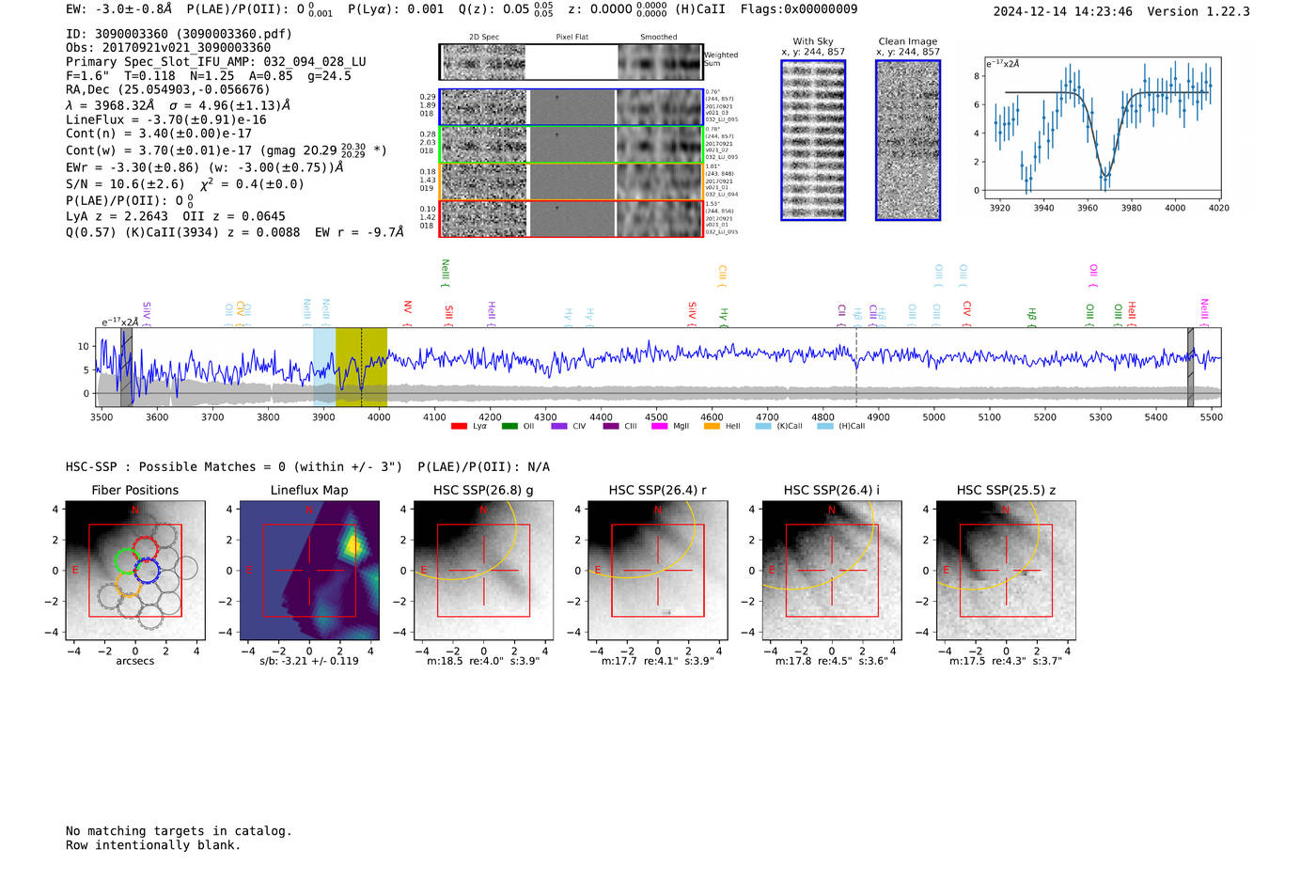Image resolution: width=1316 pixels, height=896 pixels.
Task: Click the s/b: -3.21 +/- 0.119 caption
Action: (309, 661)
